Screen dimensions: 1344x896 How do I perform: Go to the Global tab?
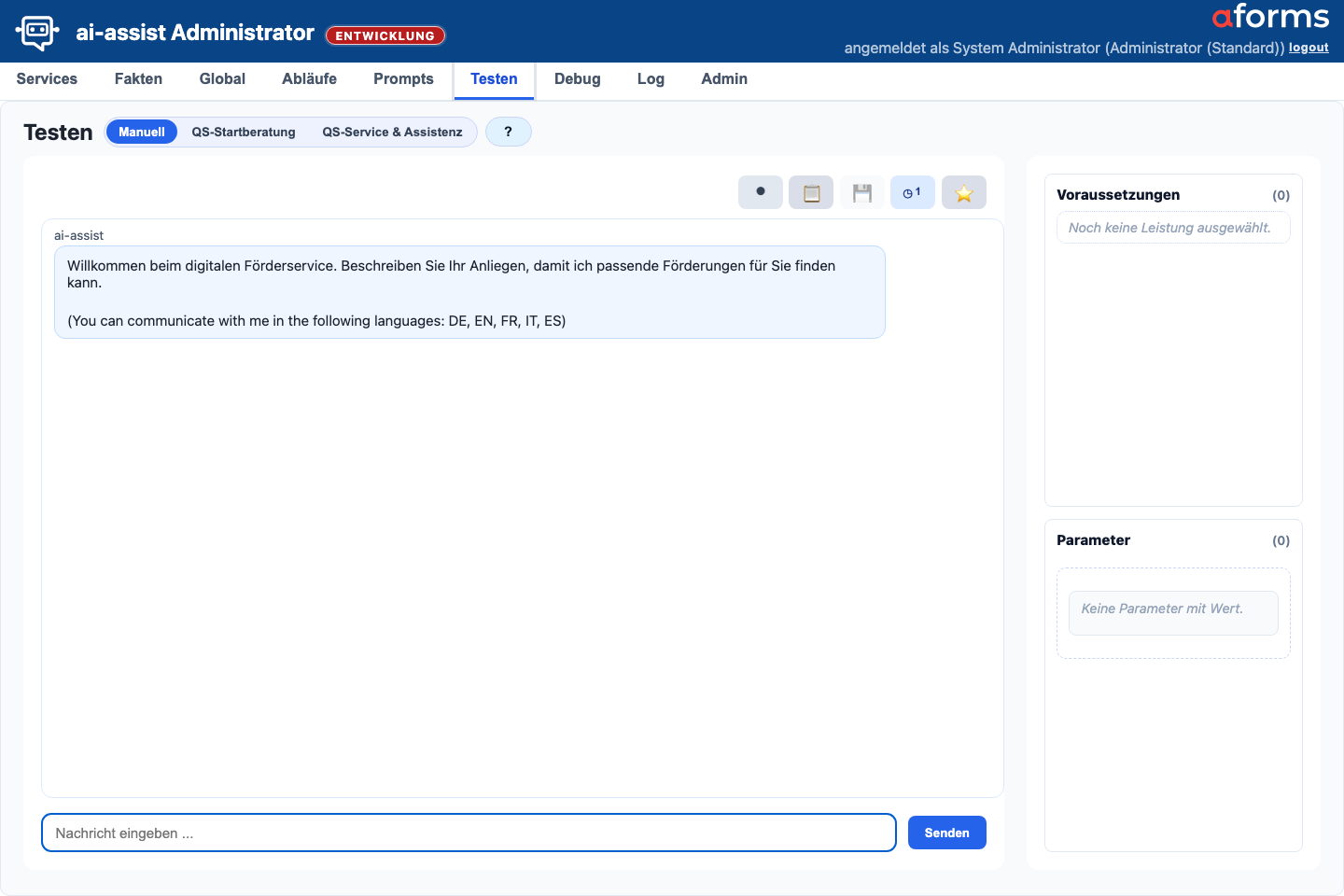[222, 79]
